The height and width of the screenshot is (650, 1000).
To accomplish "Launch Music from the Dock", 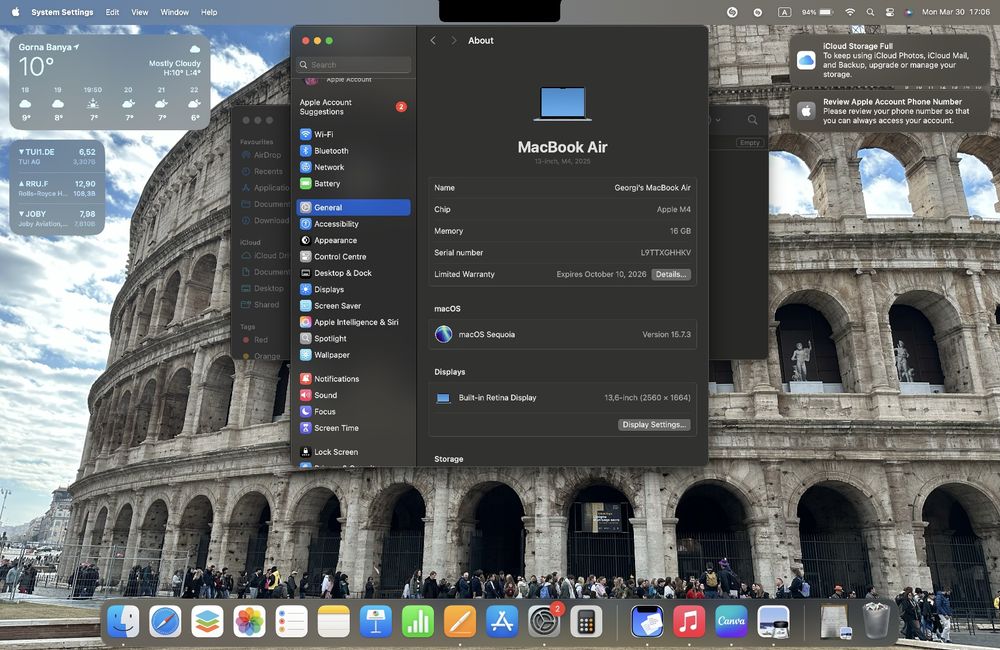I will pyautogui.click(x=689, y=621).
